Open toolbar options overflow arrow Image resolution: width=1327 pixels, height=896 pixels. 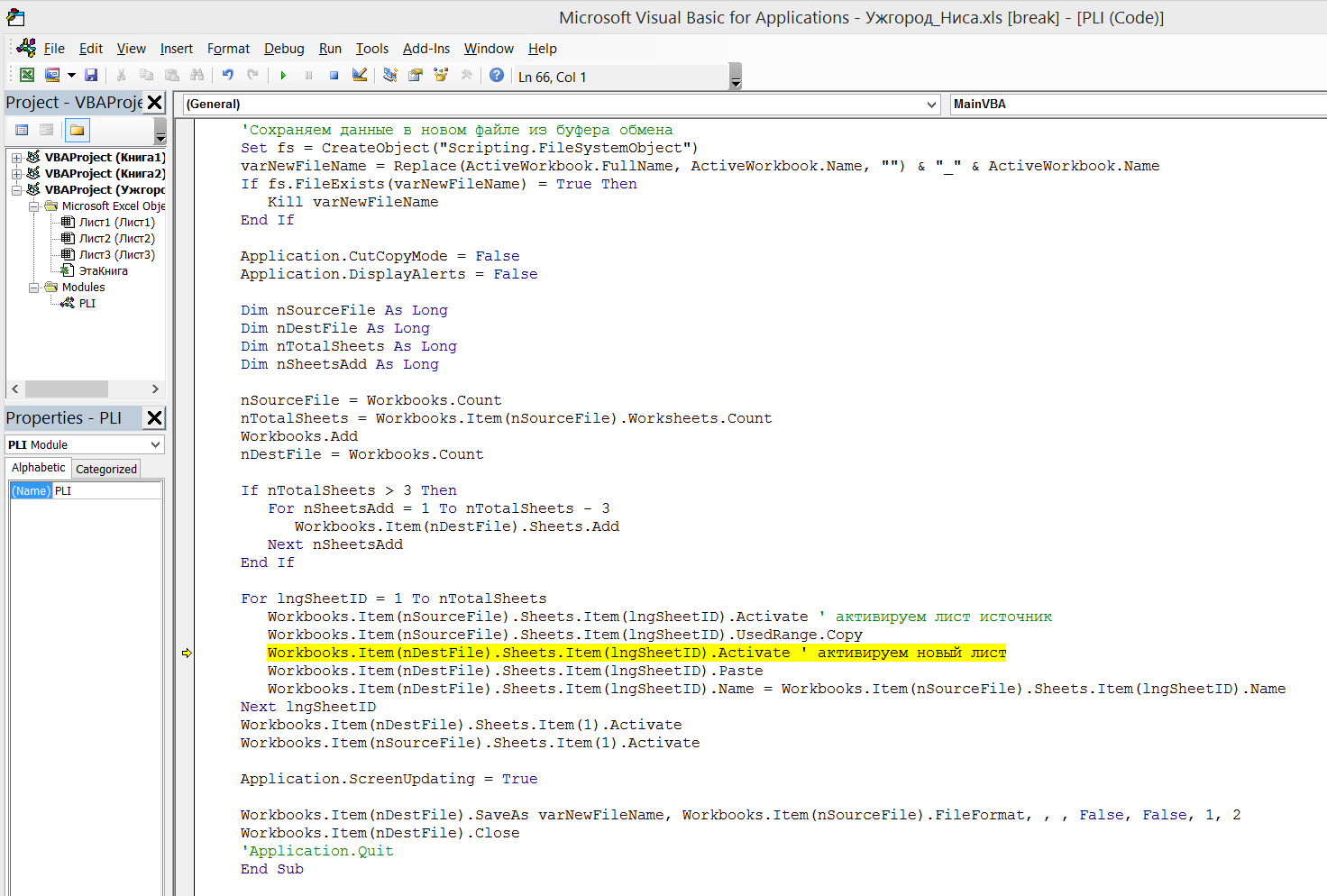(736, 77)
